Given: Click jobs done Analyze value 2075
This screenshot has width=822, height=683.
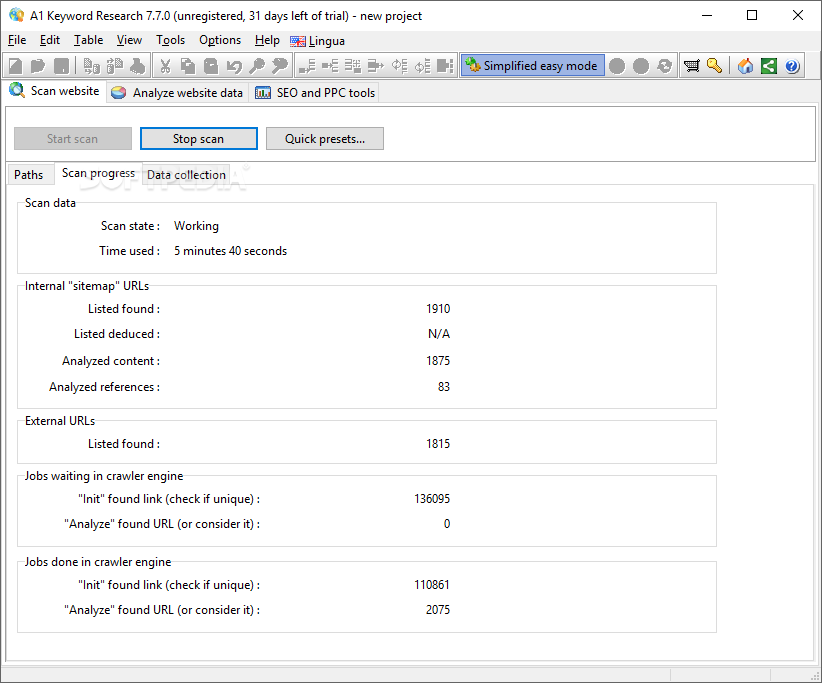Looking at the screenshot, I should coord(438,610).
